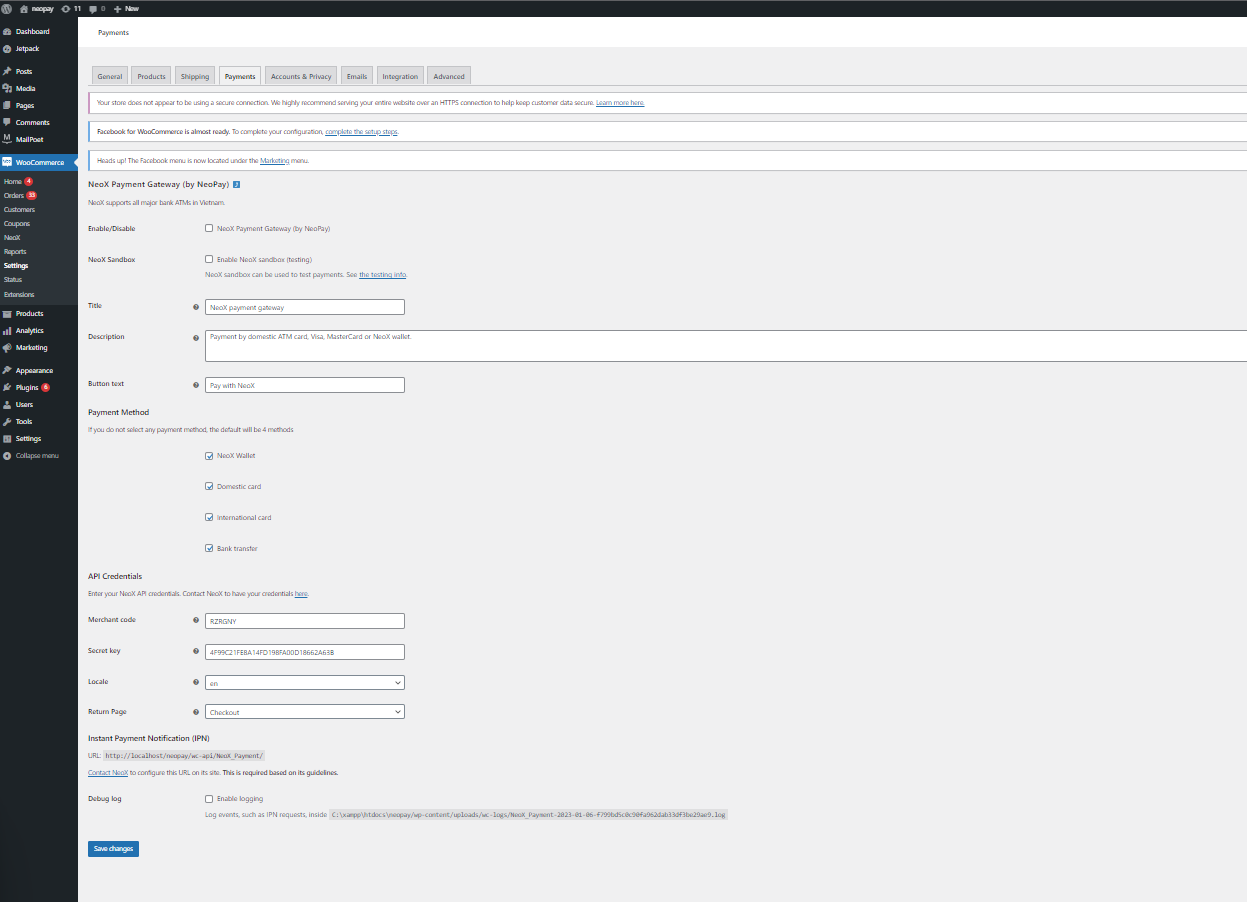Viewport: 1247px width, 902px height.
Task: Switch to the General tab
Action: [x=110, y=76]
